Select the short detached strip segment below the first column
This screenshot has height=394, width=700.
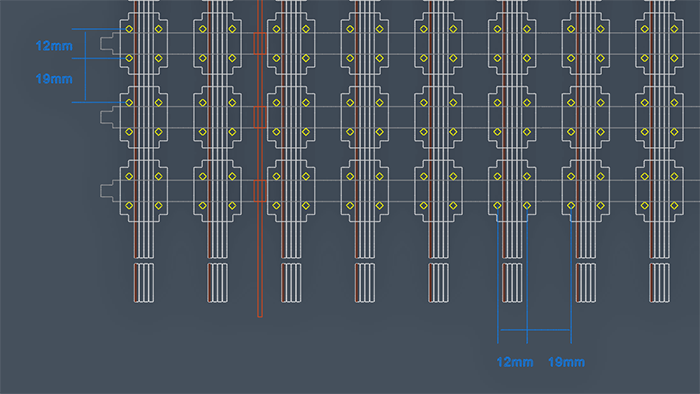coord(144,283)
